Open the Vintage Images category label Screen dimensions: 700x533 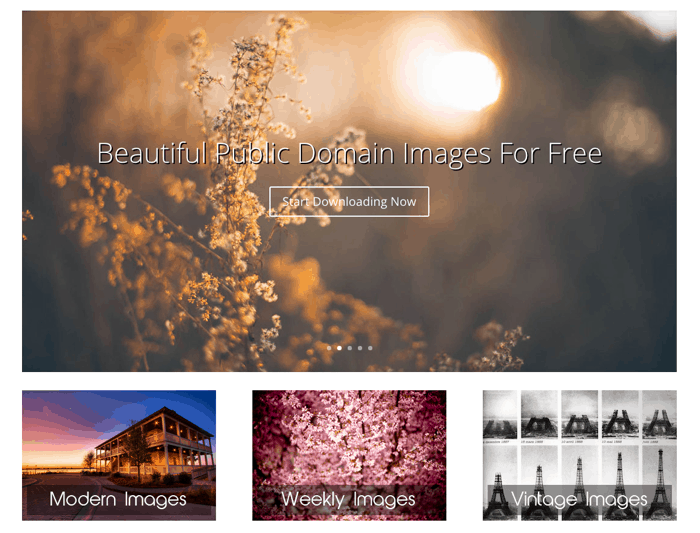point(579,499)
